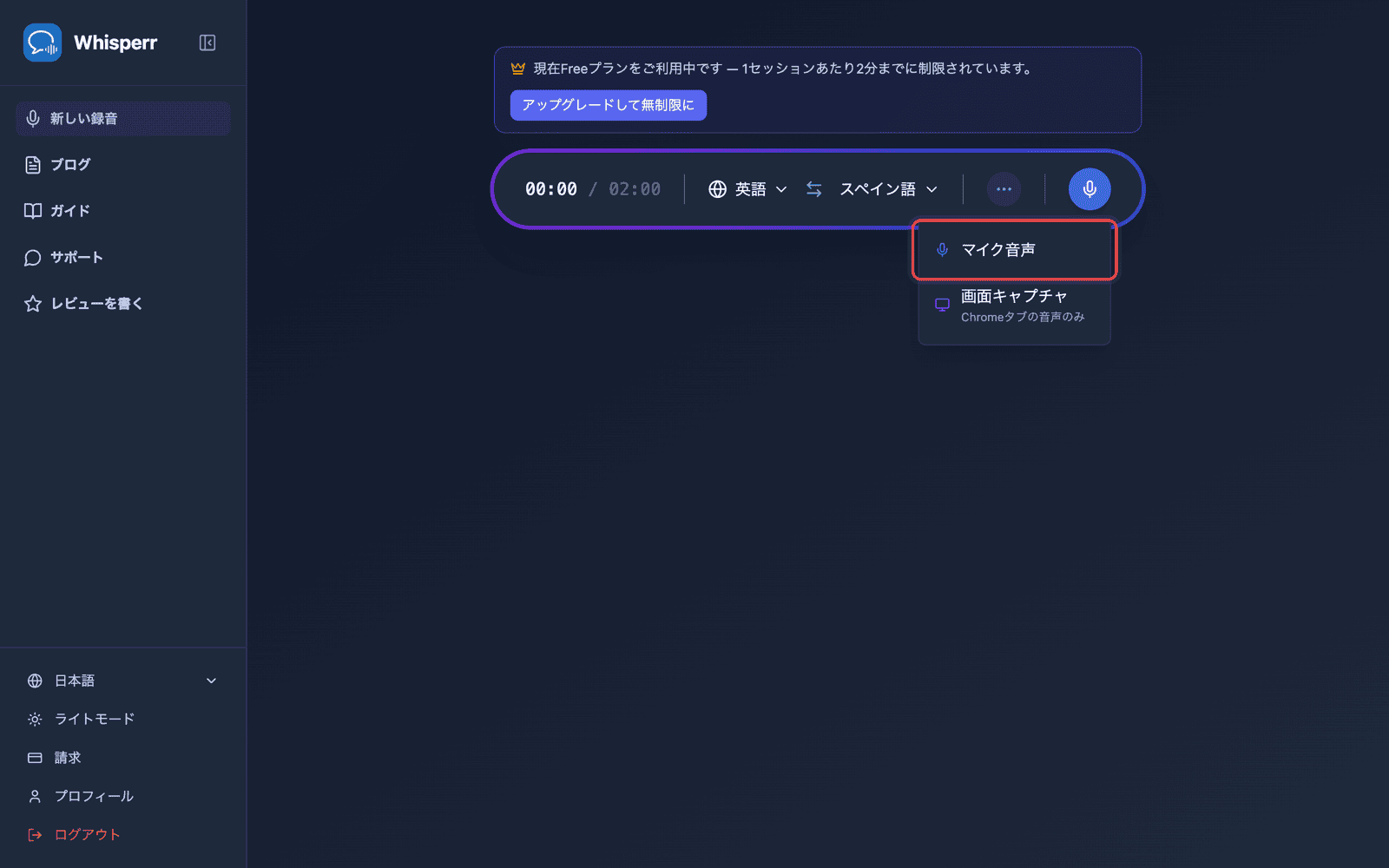Click ログアウト to sign out
Viewport: 1389px width, 868px height.
pyautogui.click(x=122, y=834)
